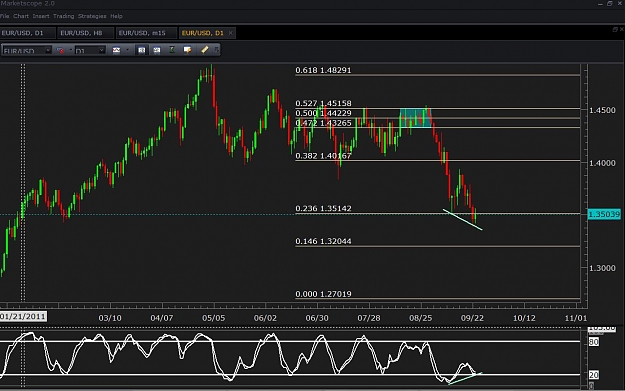The width and height of the screenshot is (625, 391).
Task: Click the stochastic 20 level label
Action: point(594,375)
